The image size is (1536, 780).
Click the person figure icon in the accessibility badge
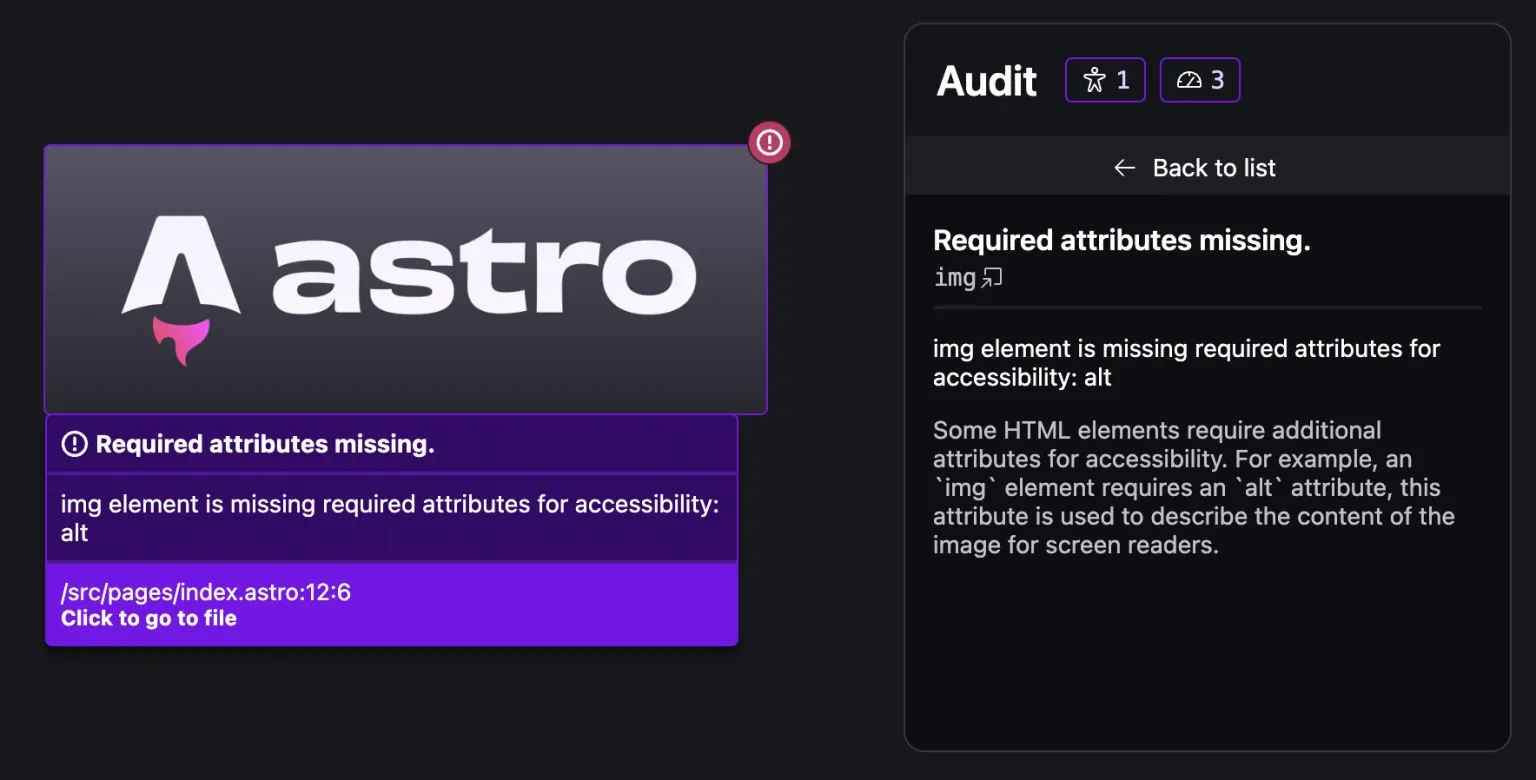point(1093,79)
